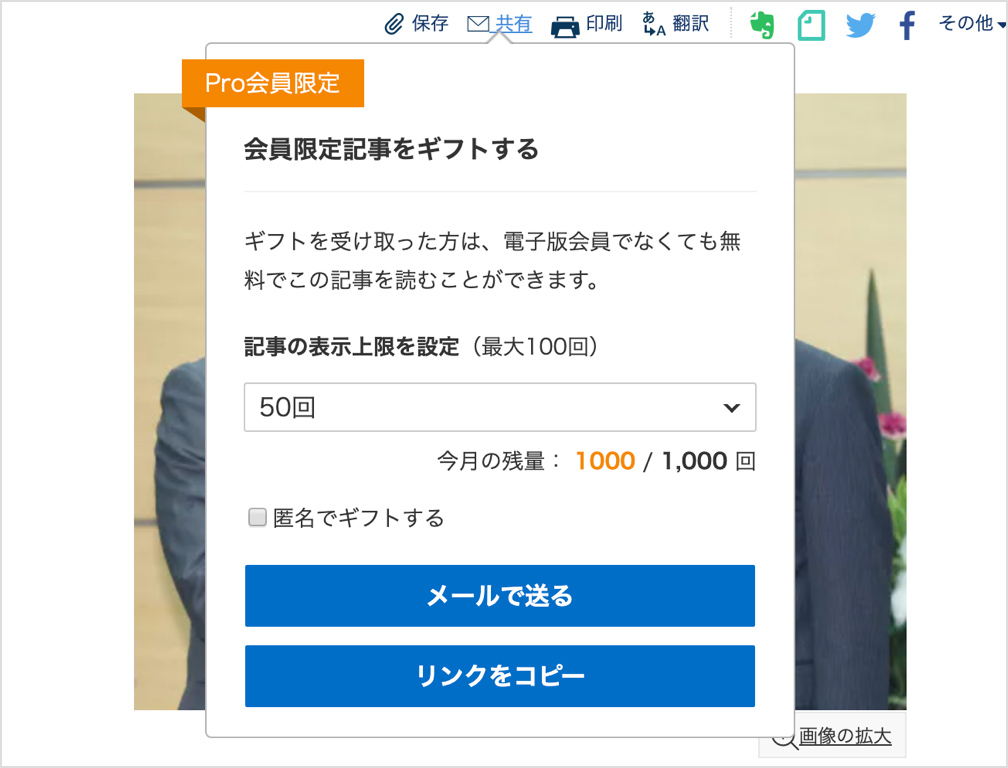Select 印刷 label in toolbar

(x=604, y=24)
